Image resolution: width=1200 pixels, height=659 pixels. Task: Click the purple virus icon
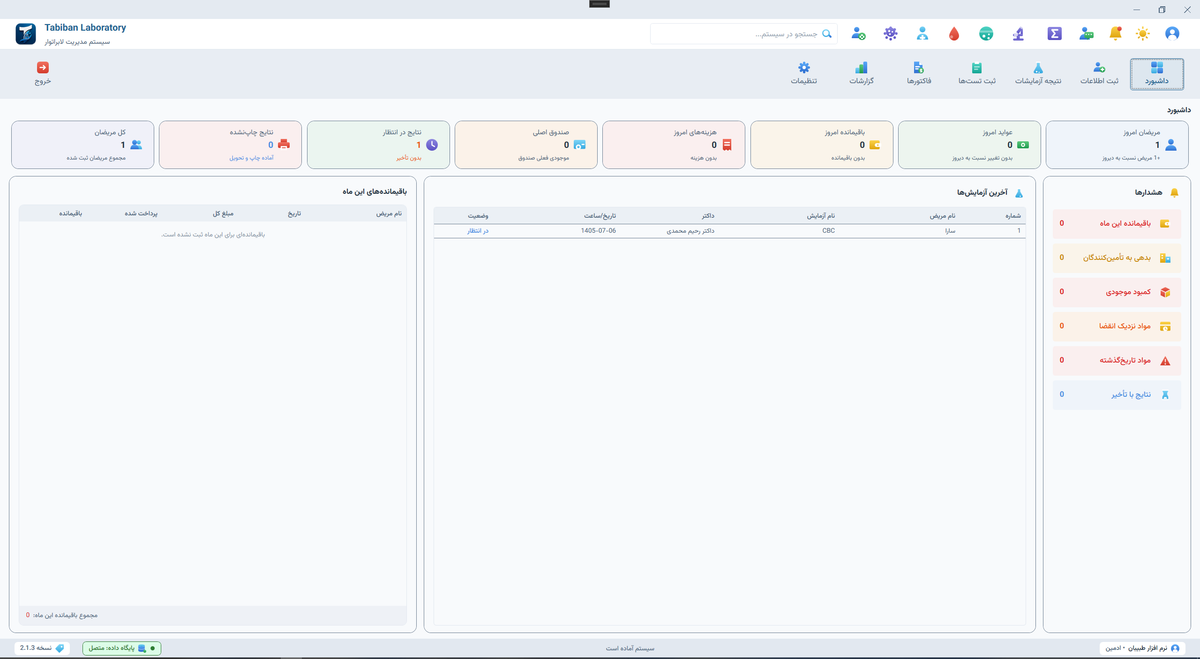point(890,34)
